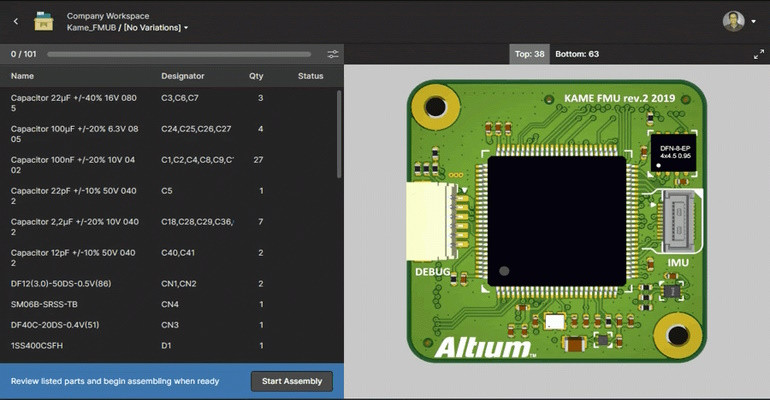Click designators C24,C25,C26,C27
The width and height of the screenshot is (770, 400).
(196, 129)
